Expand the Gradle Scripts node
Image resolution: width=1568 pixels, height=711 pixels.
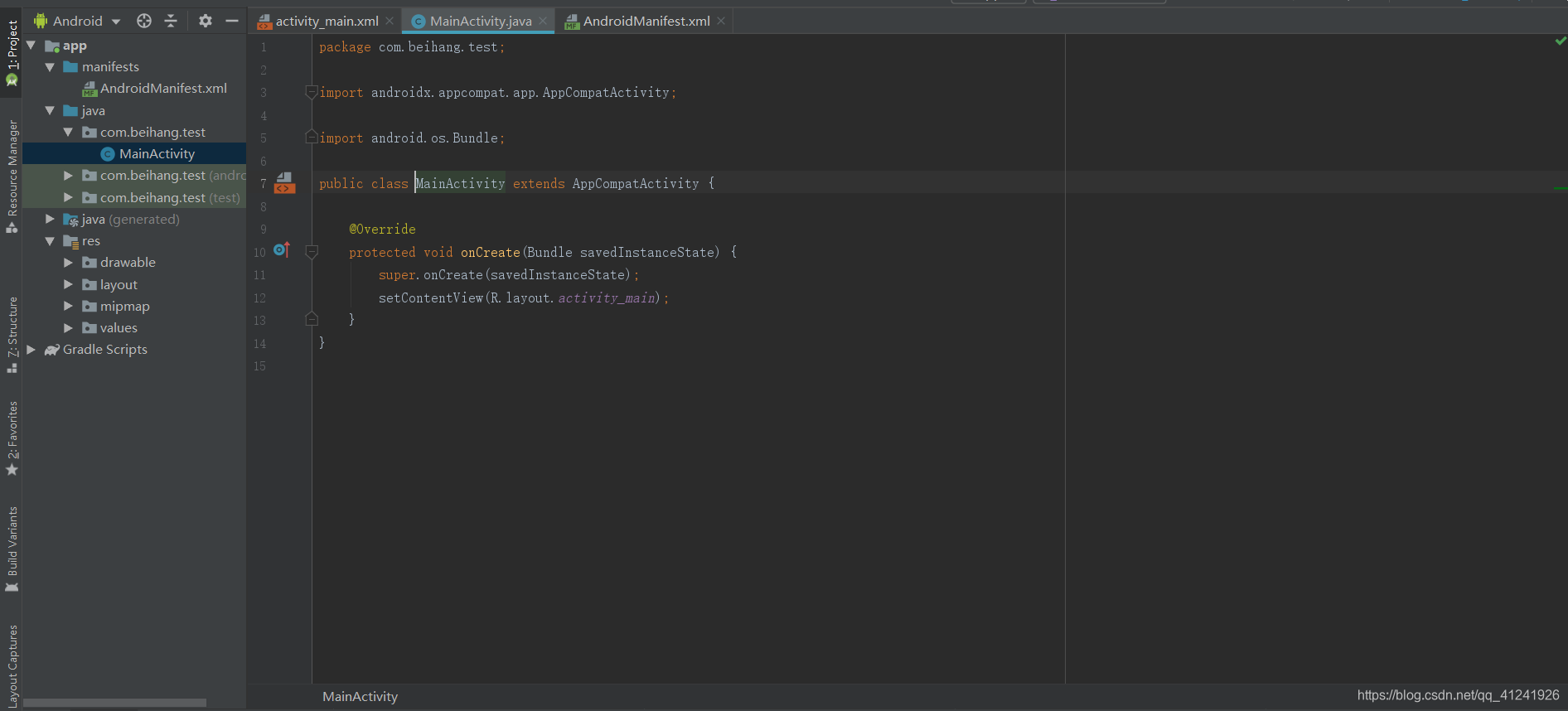tap(31, 350)
